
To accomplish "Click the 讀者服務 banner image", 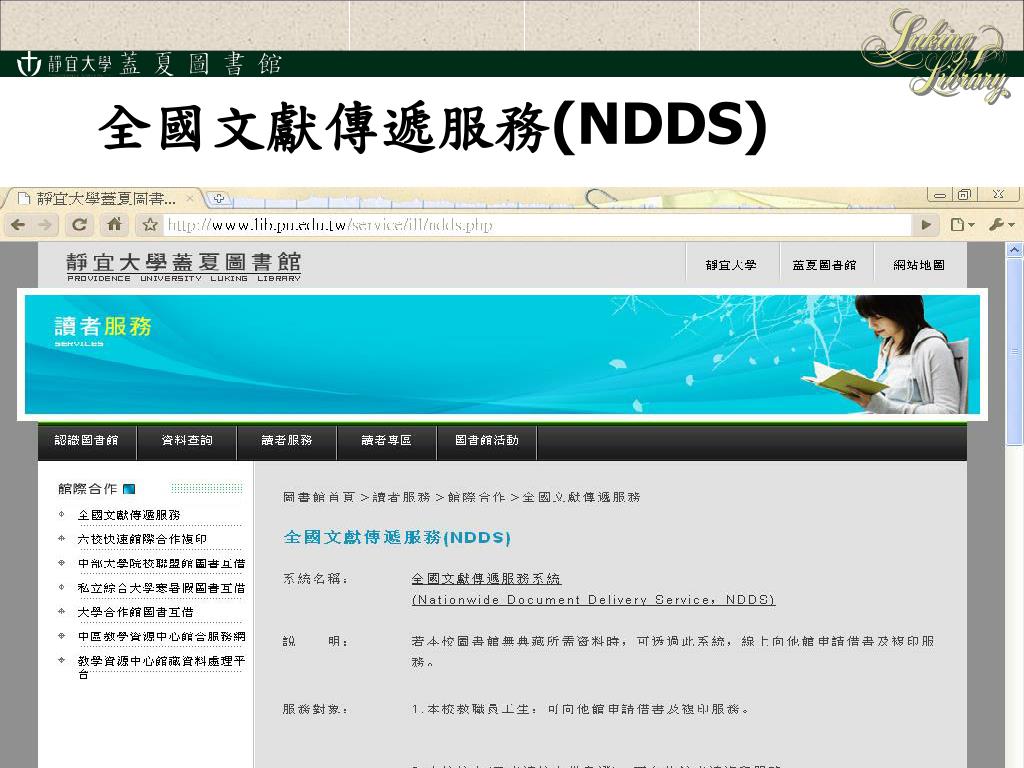I will click(502, 355).
